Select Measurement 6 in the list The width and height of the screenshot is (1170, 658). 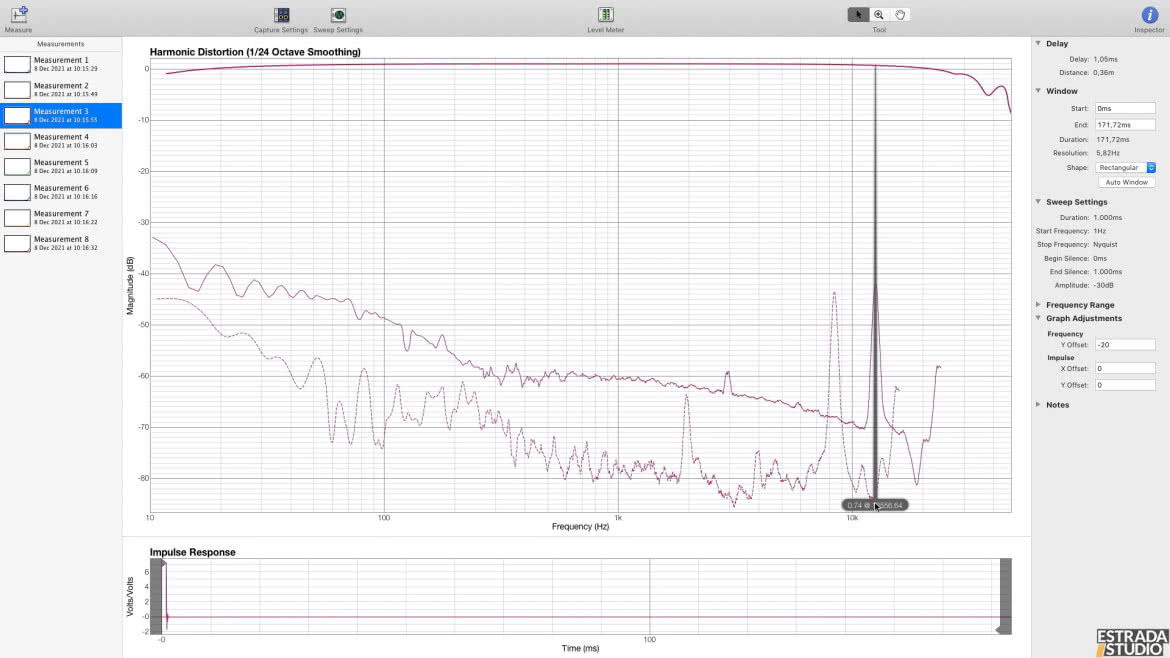coord(61,192)
